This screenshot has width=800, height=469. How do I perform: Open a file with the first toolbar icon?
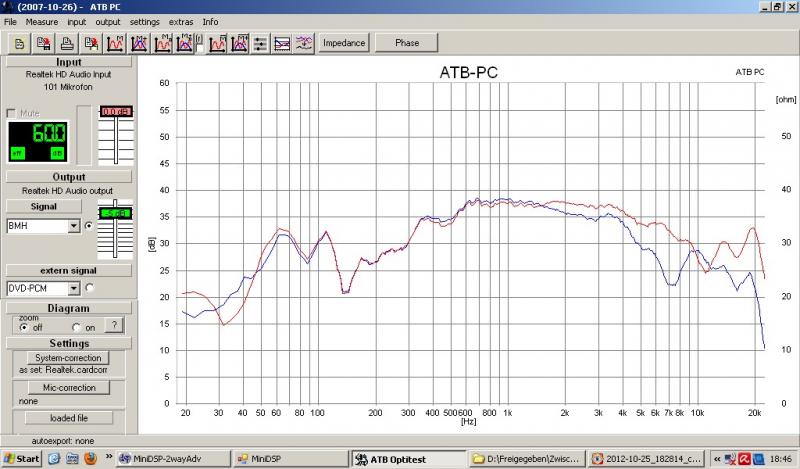click(x=19, y=44)
